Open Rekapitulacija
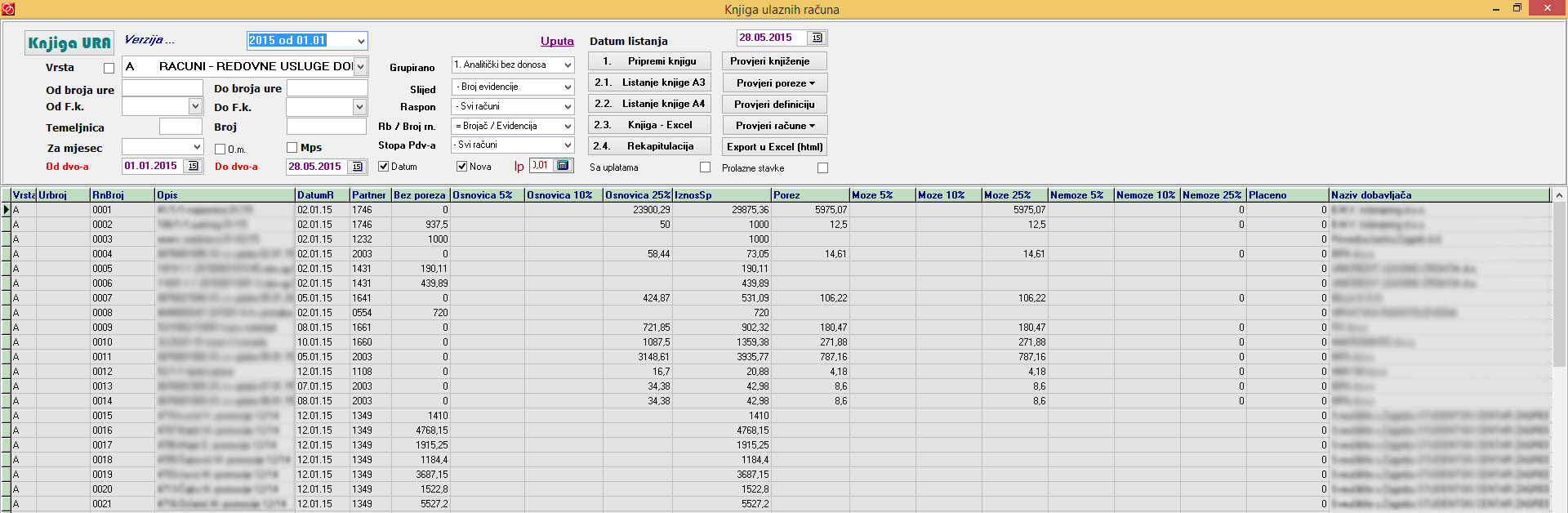 pos(649,146)
